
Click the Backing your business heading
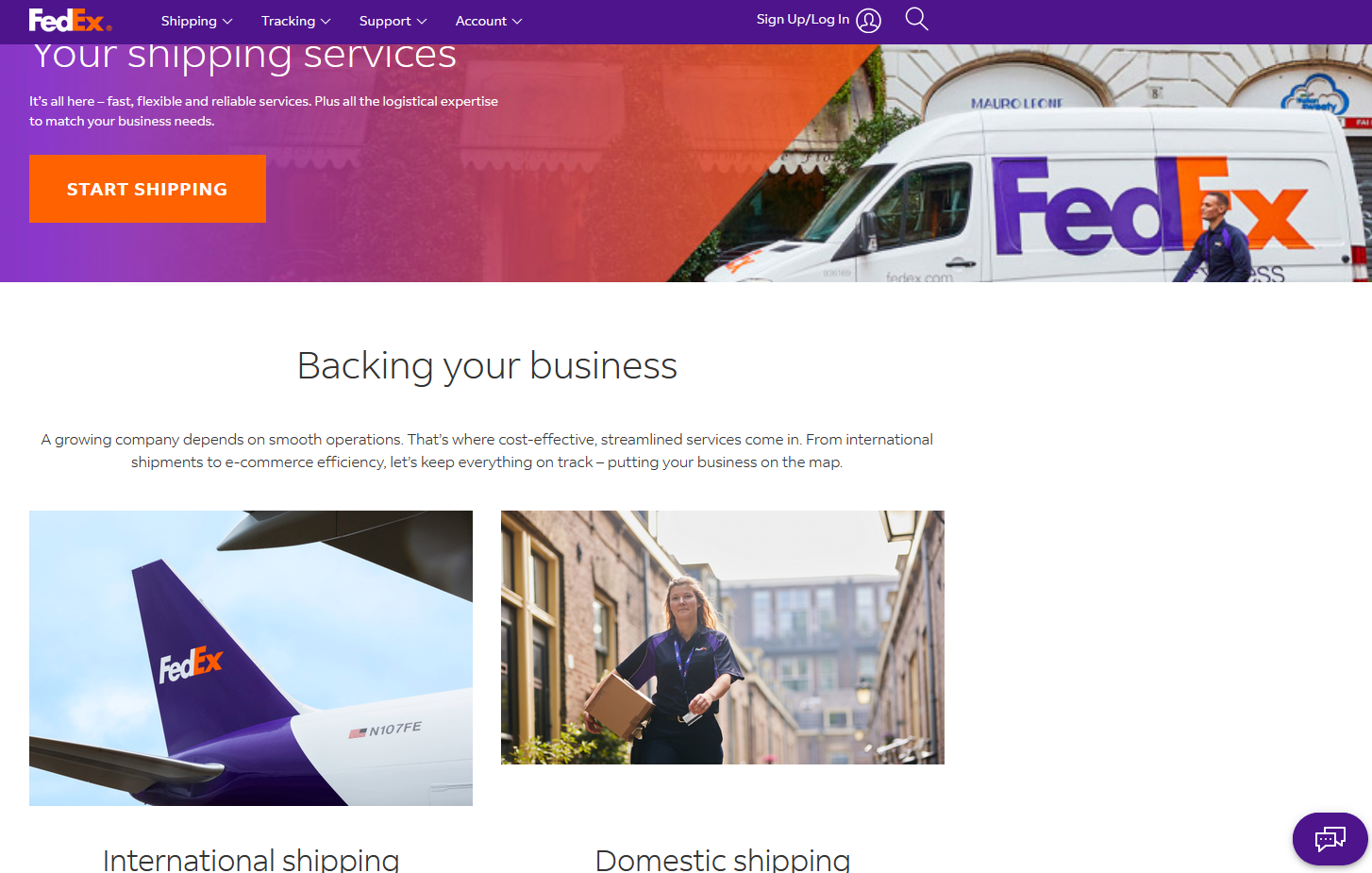pos(487,366)
